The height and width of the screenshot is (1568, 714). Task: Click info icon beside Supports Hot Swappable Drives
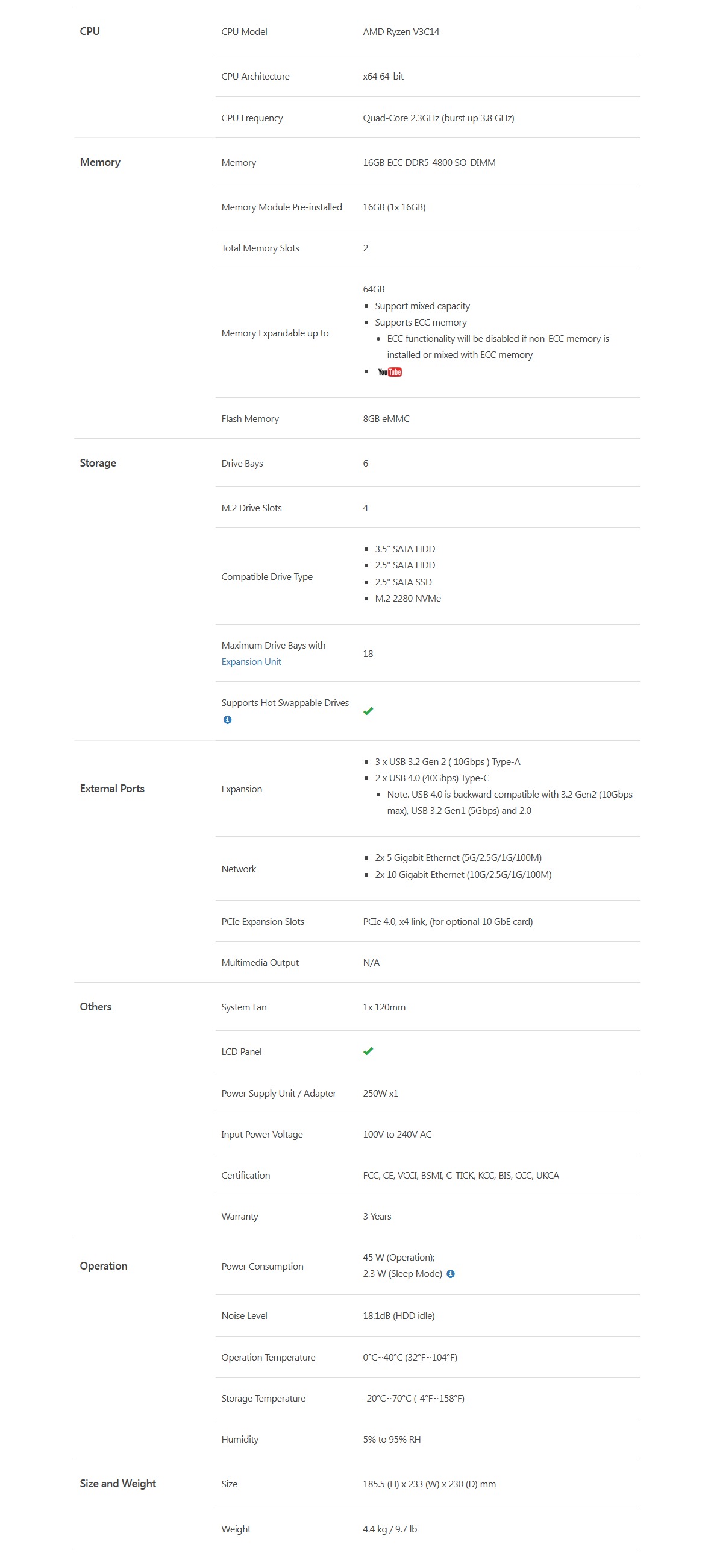click(x=228, y=719)
